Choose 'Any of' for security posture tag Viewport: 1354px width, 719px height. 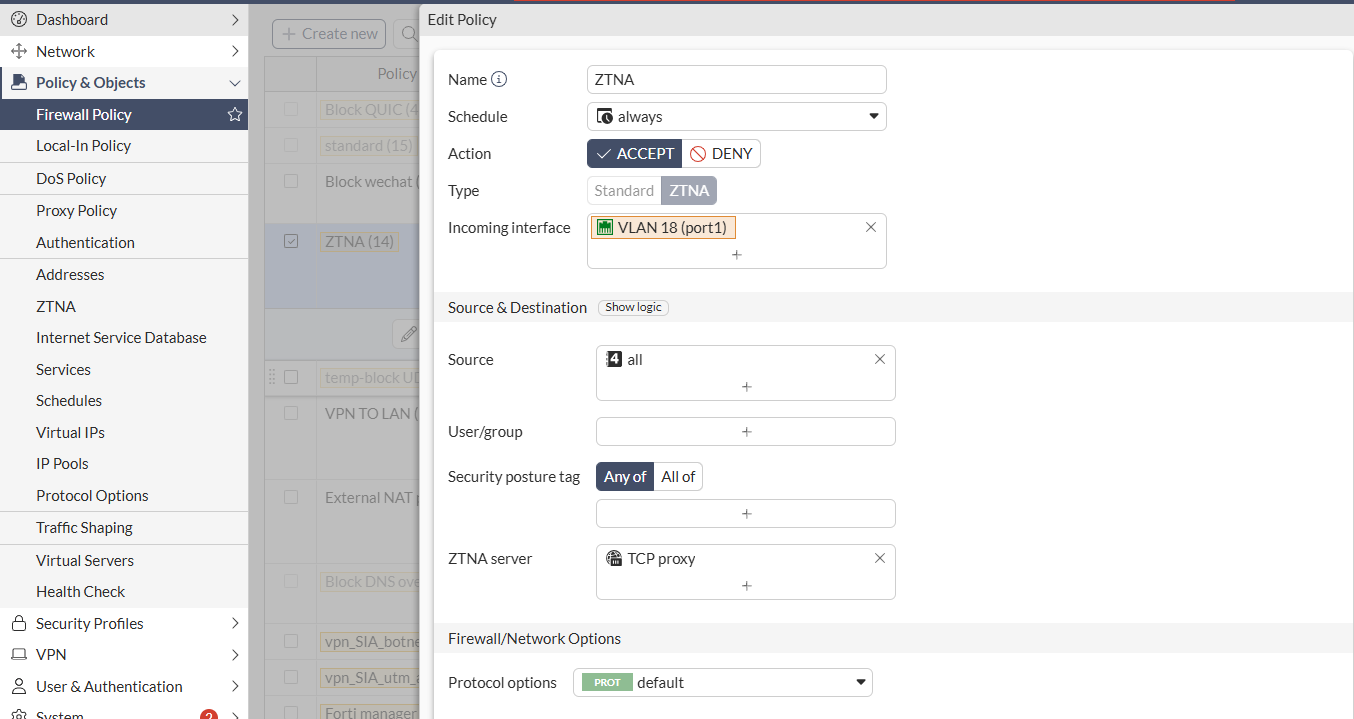pos(625,476)
